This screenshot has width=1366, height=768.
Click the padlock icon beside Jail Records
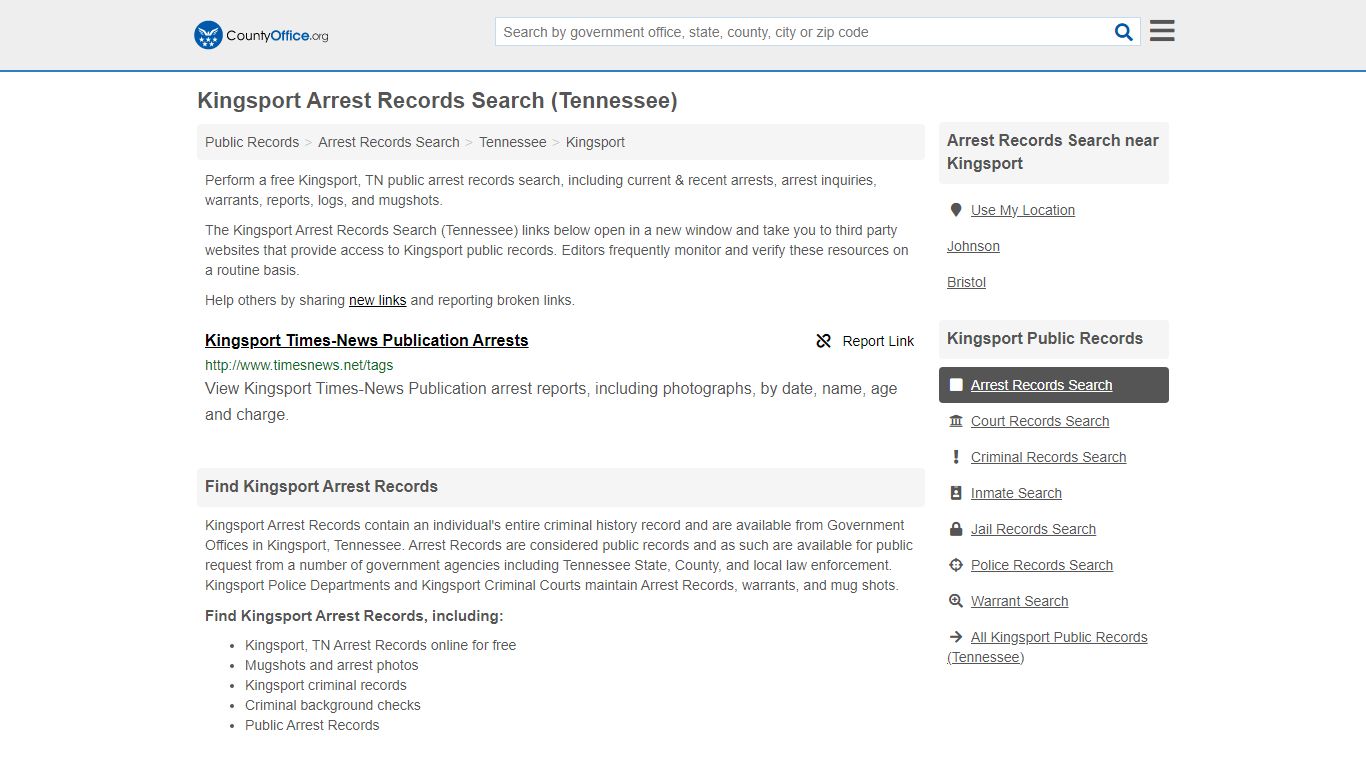pos(956,529)
